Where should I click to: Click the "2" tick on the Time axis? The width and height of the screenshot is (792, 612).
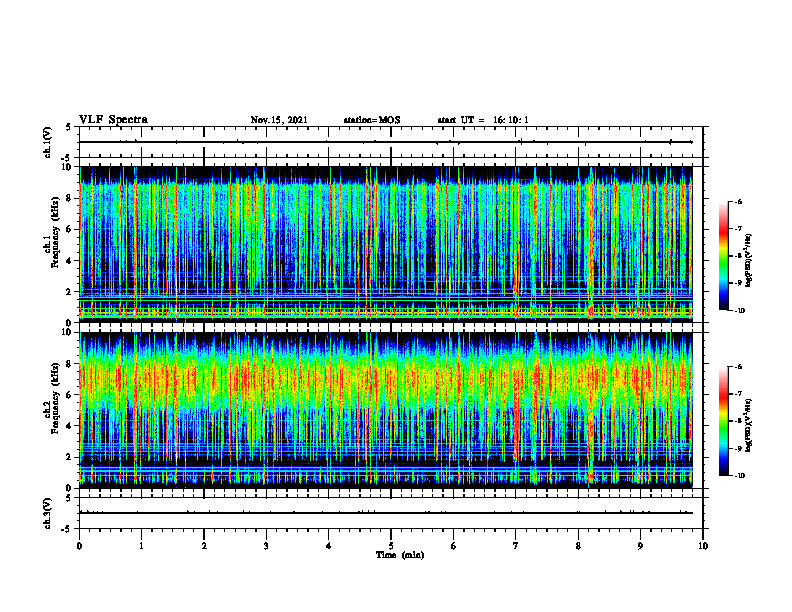[204, 546]
